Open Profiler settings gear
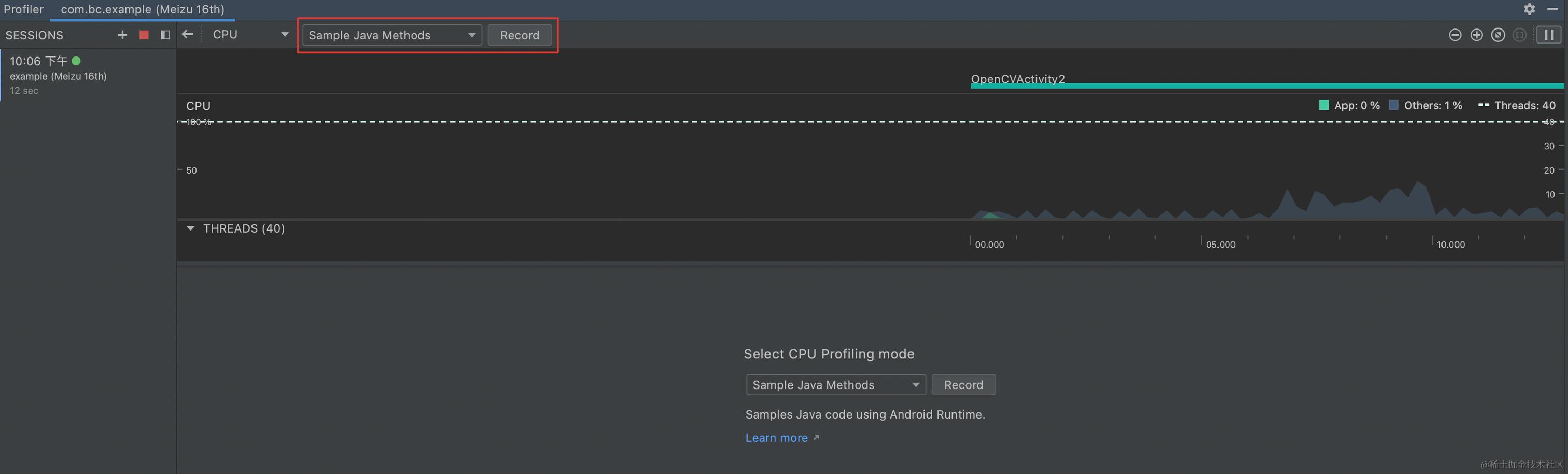1568x474 pixels. [1530, 8]
